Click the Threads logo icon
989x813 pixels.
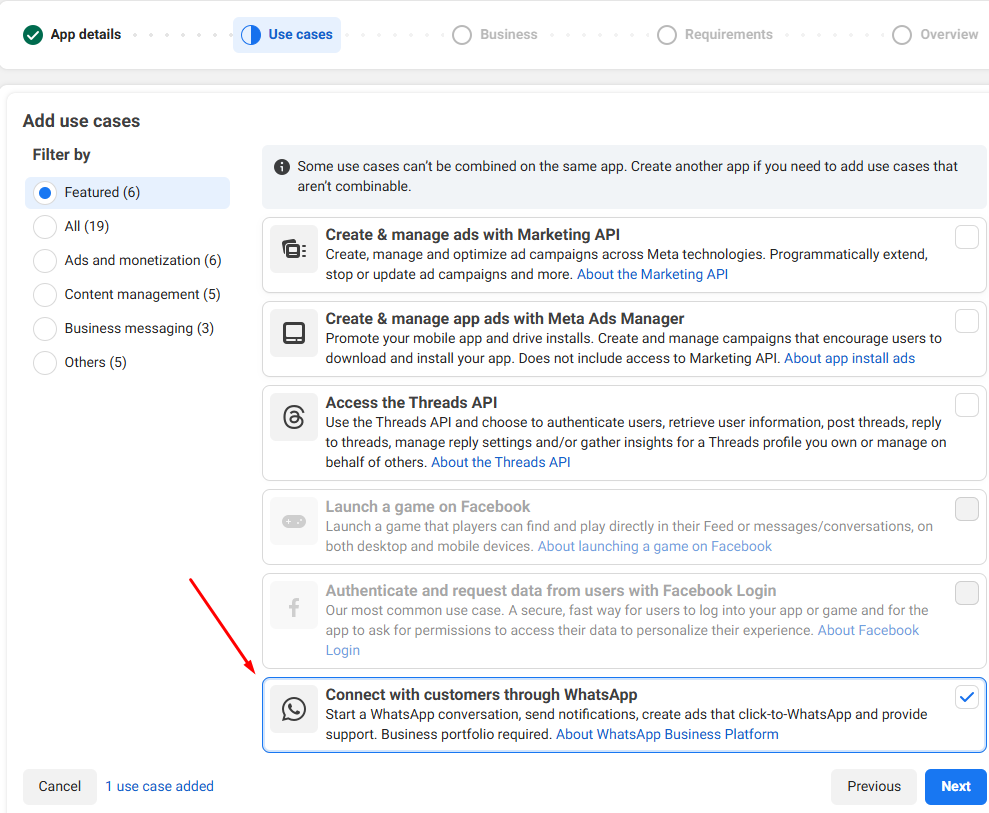pyautogui.click(x=294, y=417)
